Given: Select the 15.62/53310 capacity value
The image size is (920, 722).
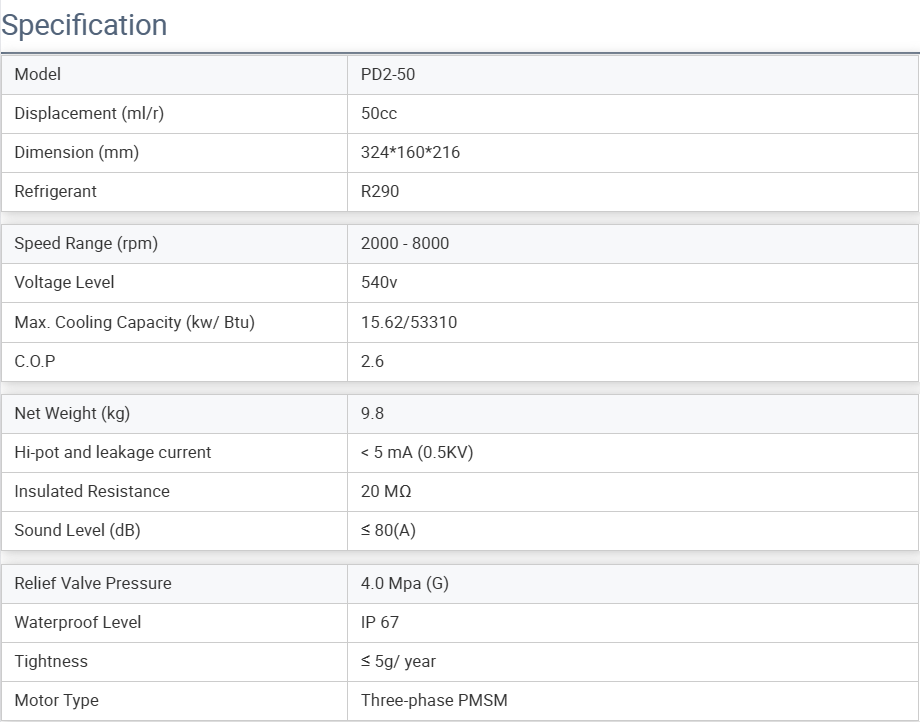Looking at the screenshot, I should coord(409,323).
